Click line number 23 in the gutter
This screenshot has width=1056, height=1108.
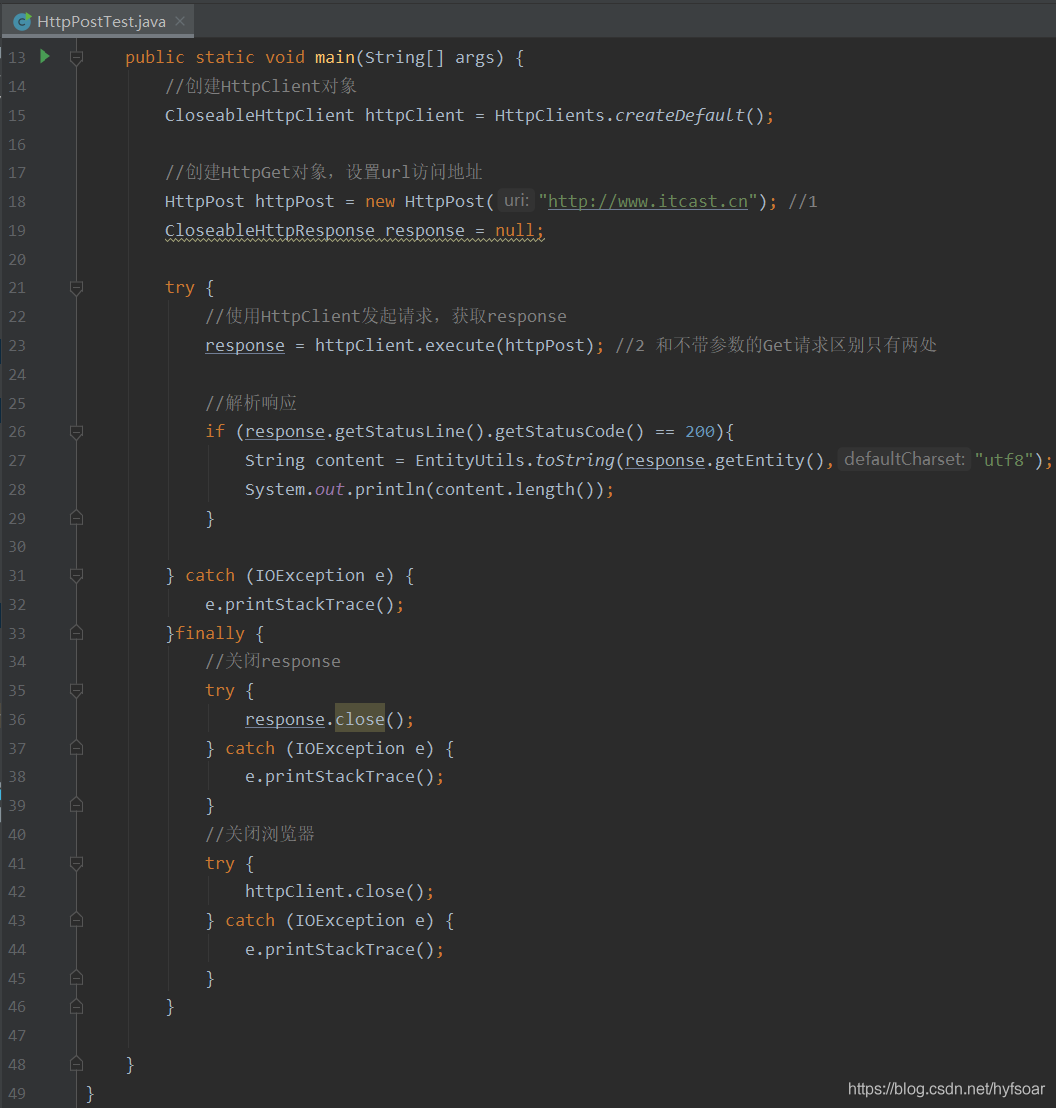(17, 346)
